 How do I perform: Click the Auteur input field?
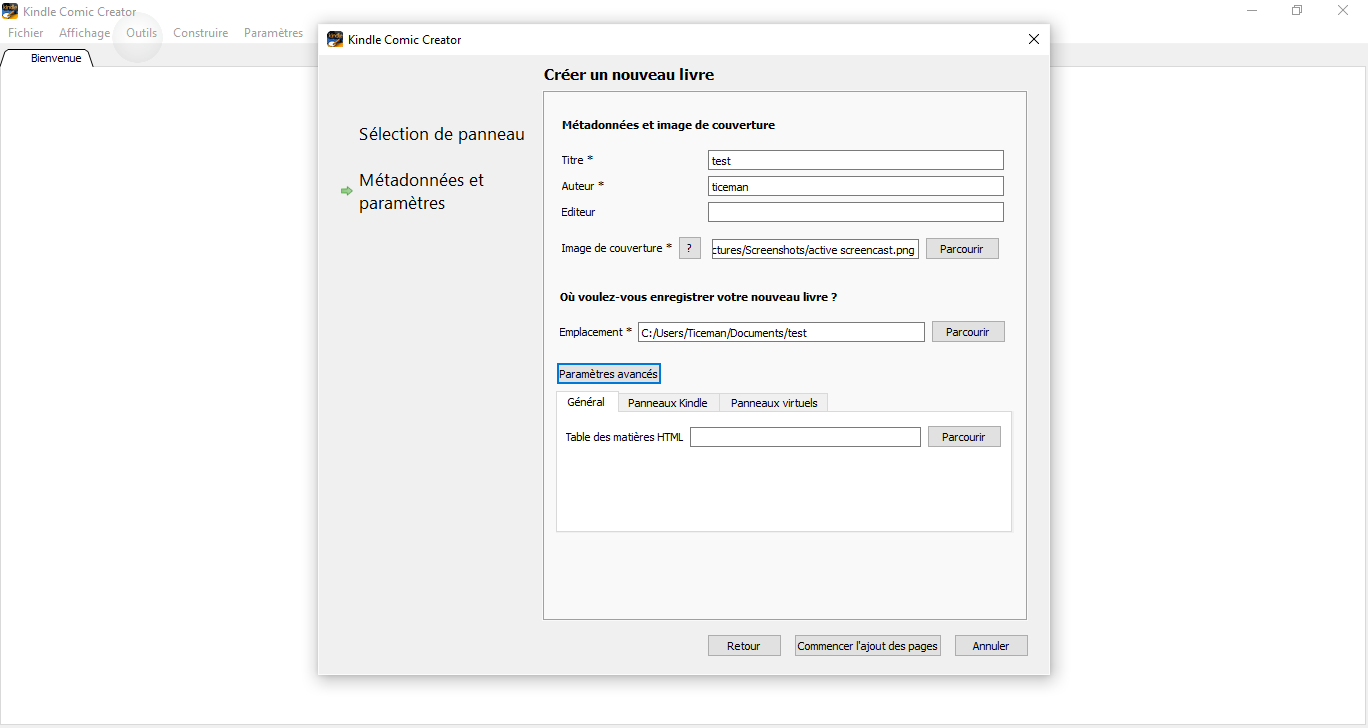855,186
